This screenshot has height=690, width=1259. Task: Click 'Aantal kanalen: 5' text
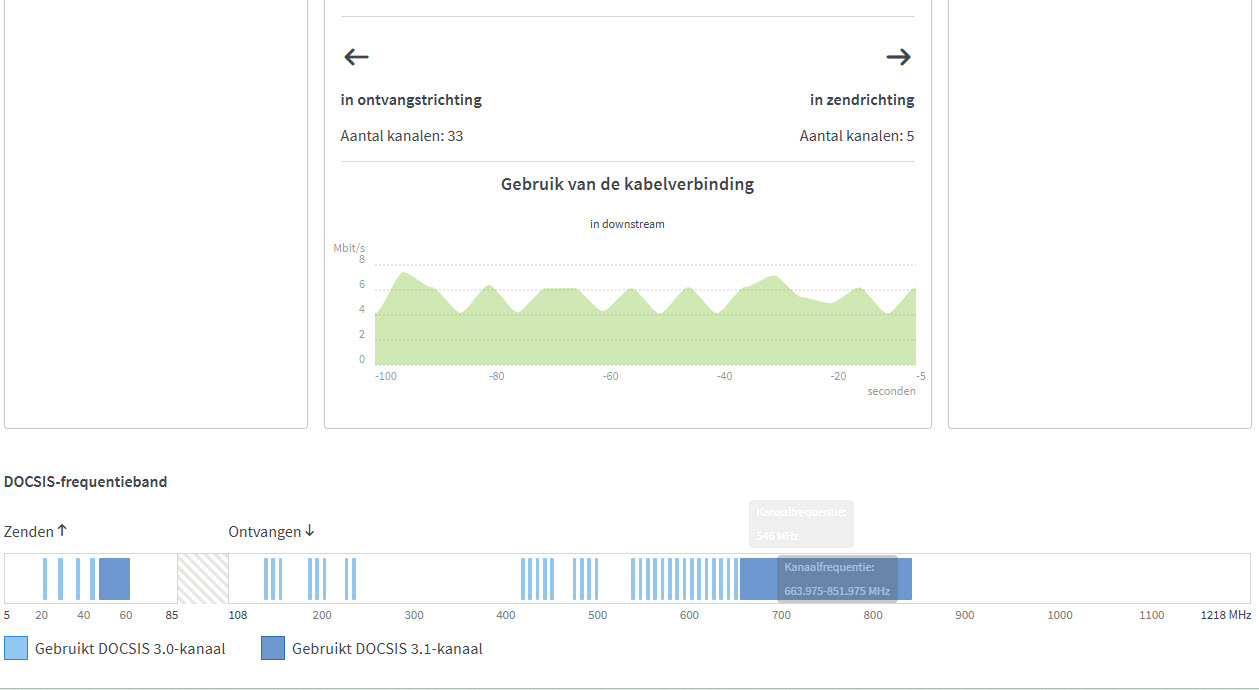856,136
